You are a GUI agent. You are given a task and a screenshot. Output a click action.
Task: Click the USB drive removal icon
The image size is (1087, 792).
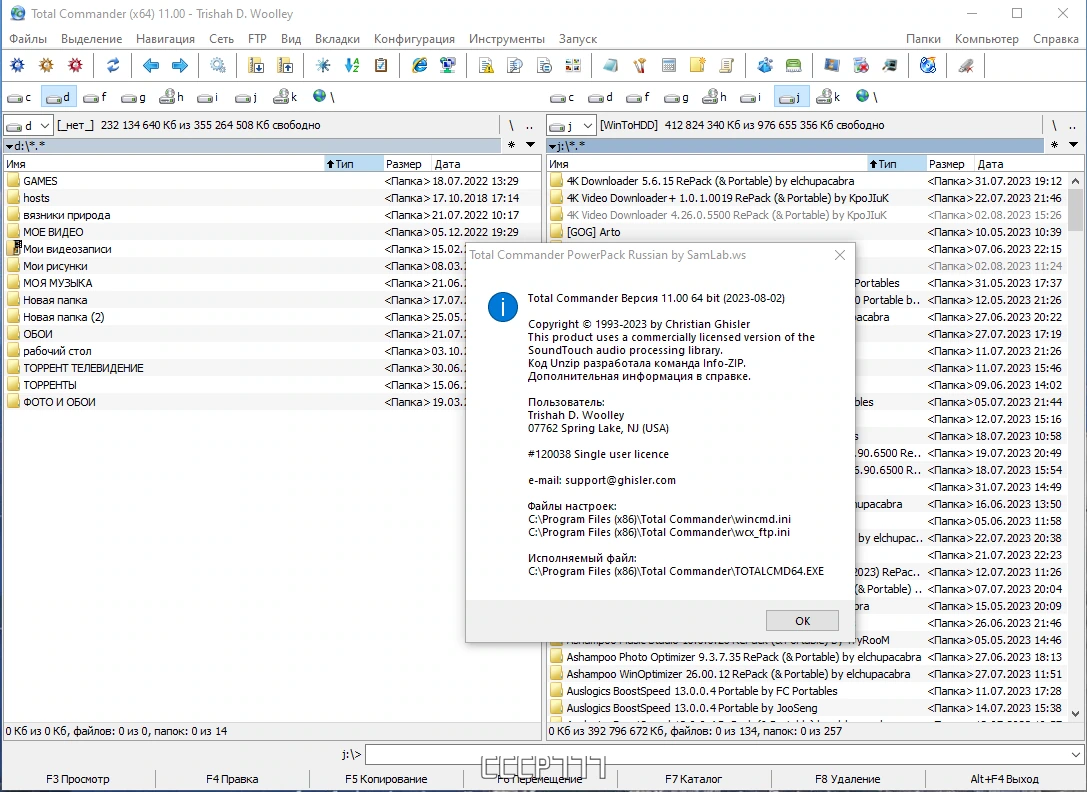(966, 66)
